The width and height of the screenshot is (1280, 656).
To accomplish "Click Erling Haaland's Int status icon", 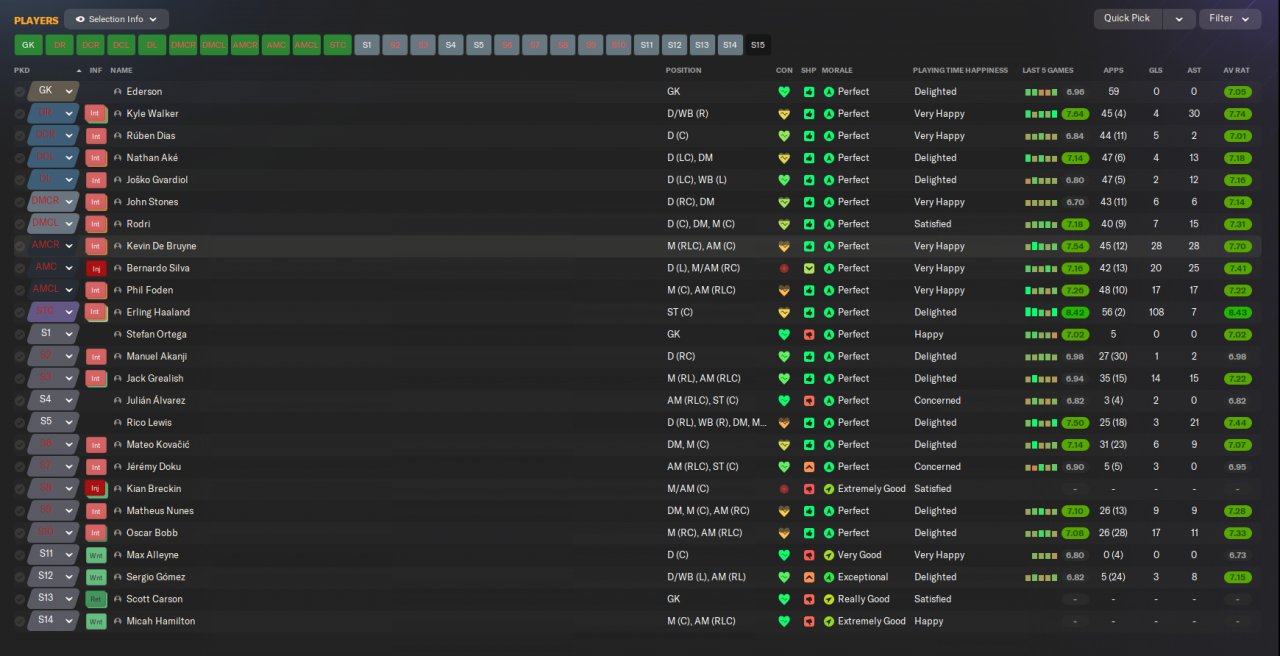I will tap(96, 312).
